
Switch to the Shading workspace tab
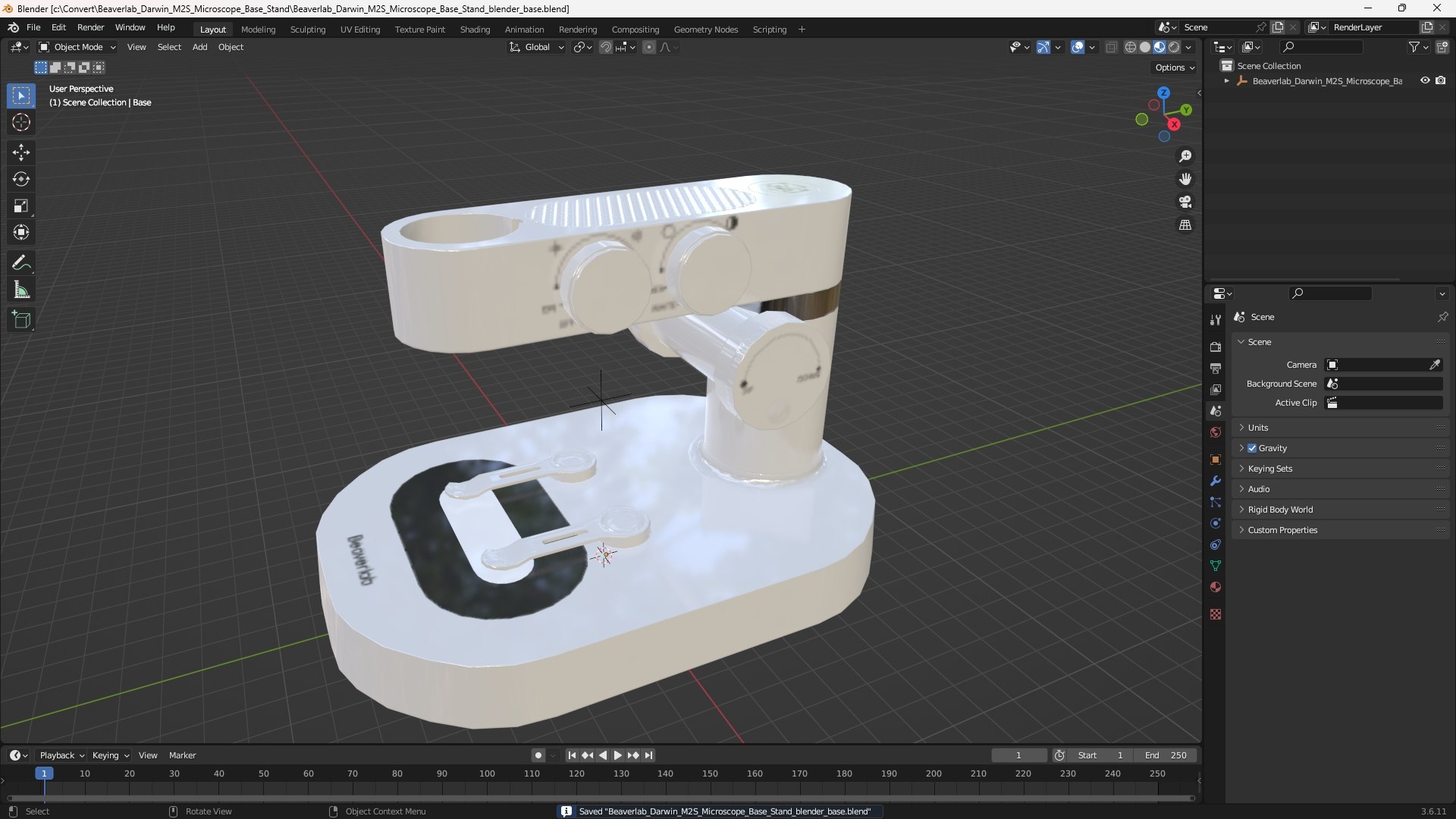pyautogui.click(x=475, y=30)
